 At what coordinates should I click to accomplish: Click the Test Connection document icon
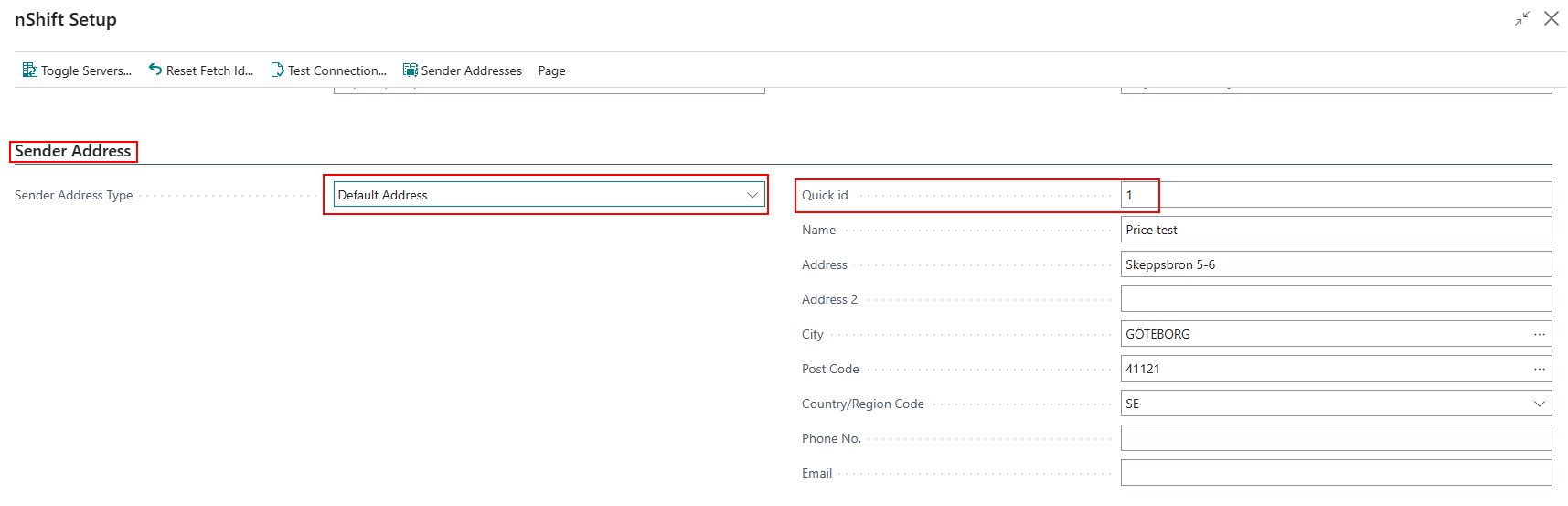tap(277, 70)
